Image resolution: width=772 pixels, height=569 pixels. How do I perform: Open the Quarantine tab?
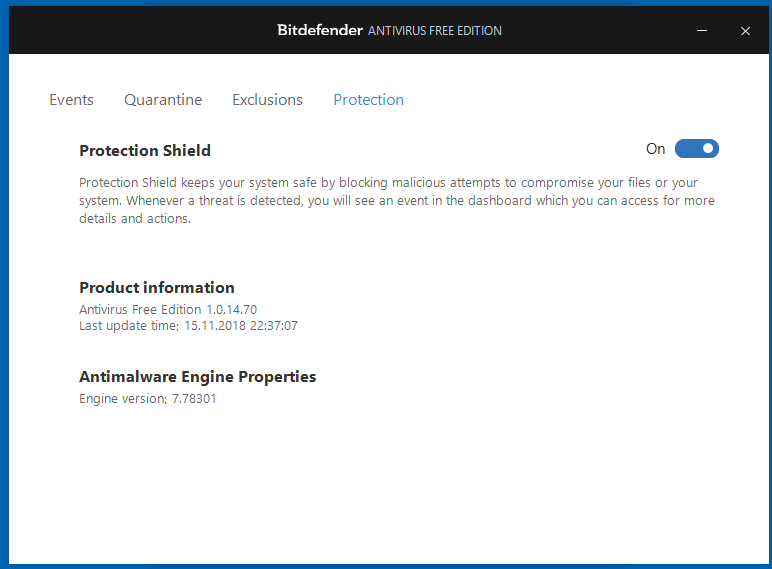point(163,100)
